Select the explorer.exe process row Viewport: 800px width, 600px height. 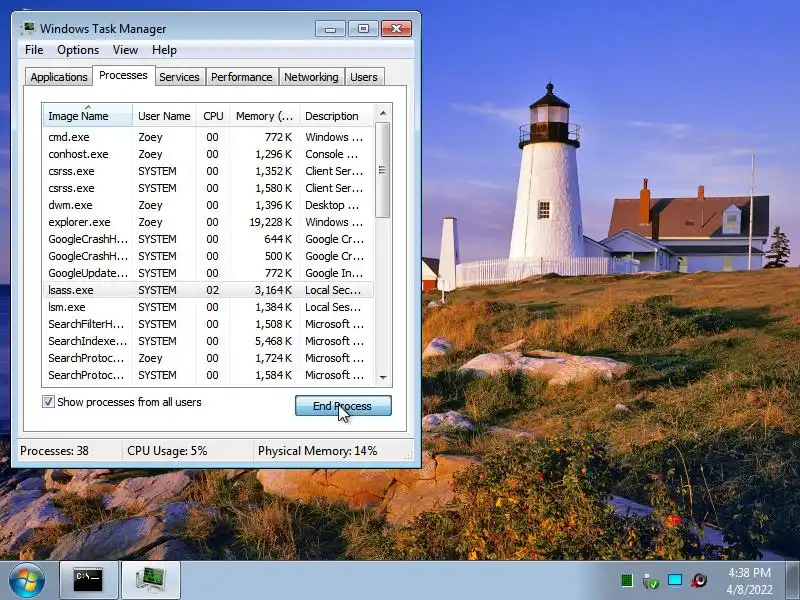tap(208, 222)
